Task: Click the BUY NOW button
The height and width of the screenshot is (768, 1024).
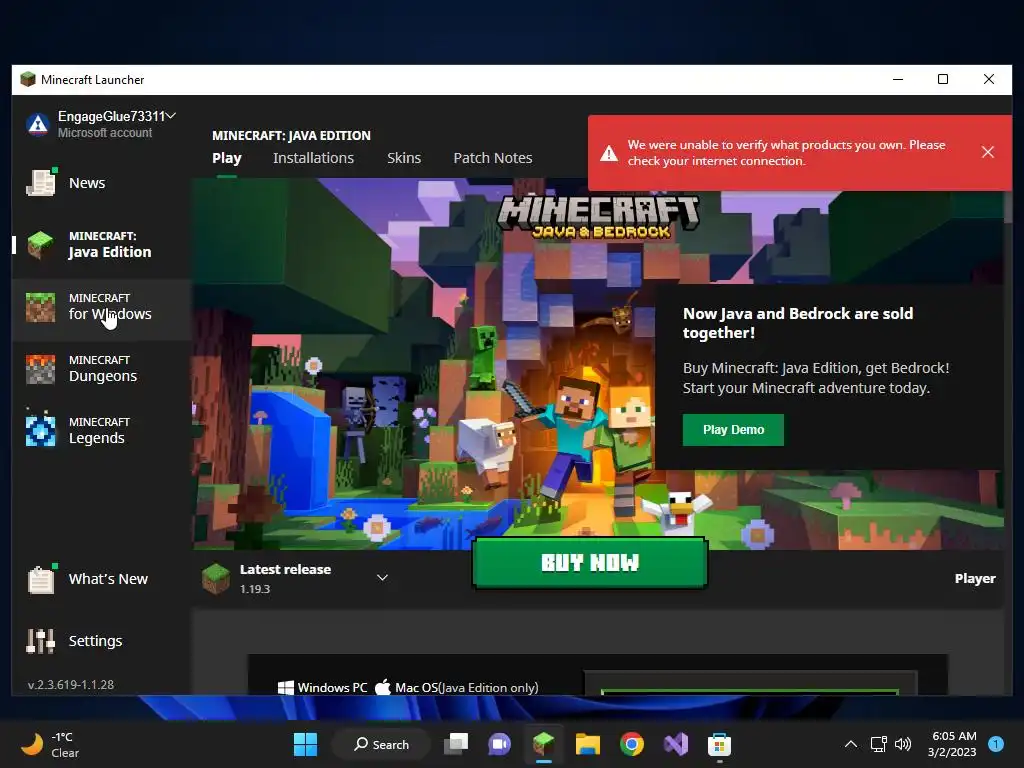Action: 590,563
